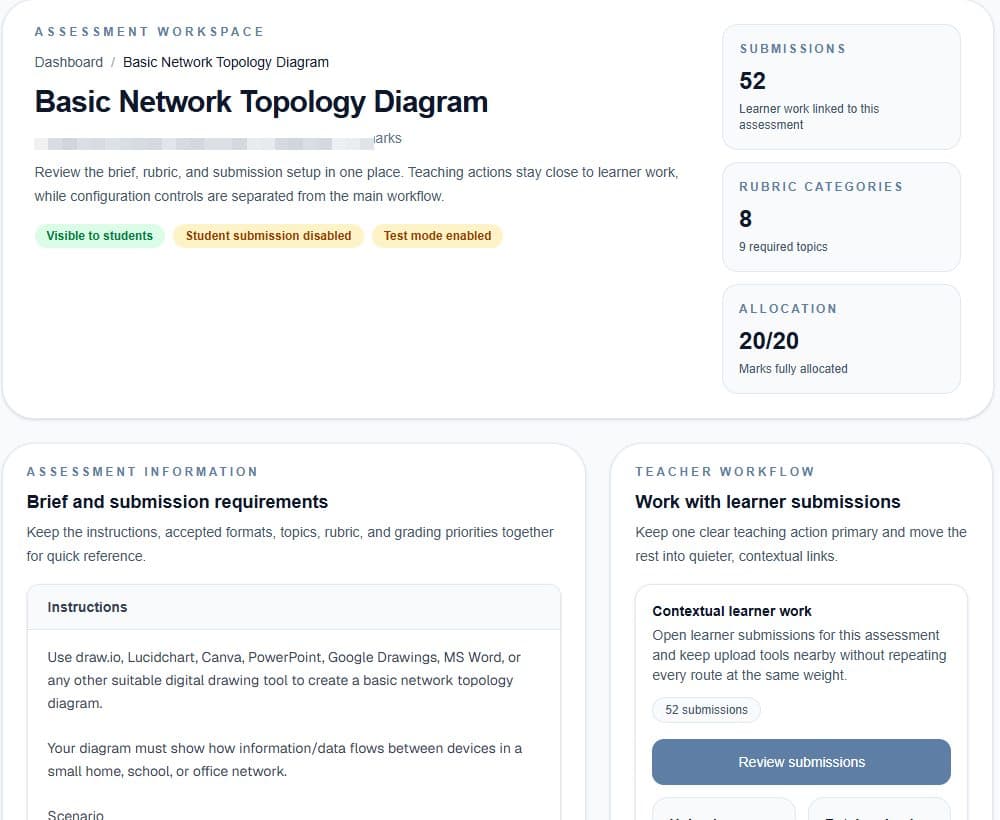Click the Test mode enabled badge
1000x820 pixels.
pos(438,236)
